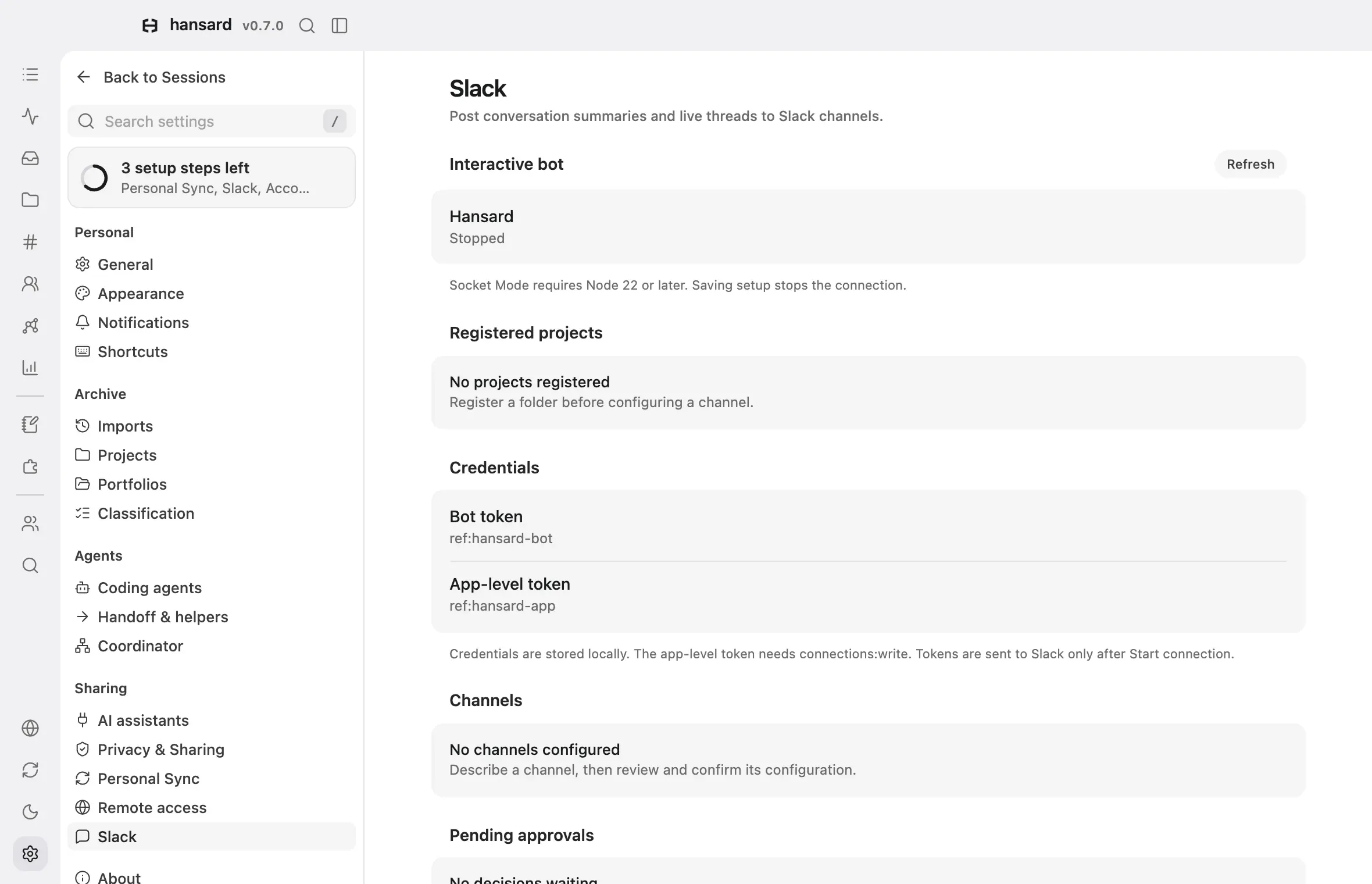Image resolution: width=1372 pixels, height=884 pixels.
Task: Open the hash channels icon in left rail
Action: [x=30, y=242]
